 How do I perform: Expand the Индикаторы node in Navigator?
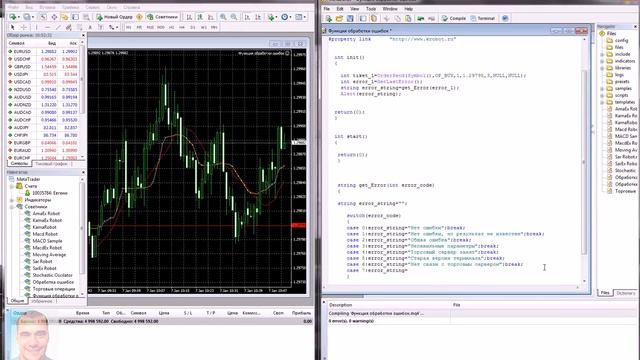click(x=12, y=200)
